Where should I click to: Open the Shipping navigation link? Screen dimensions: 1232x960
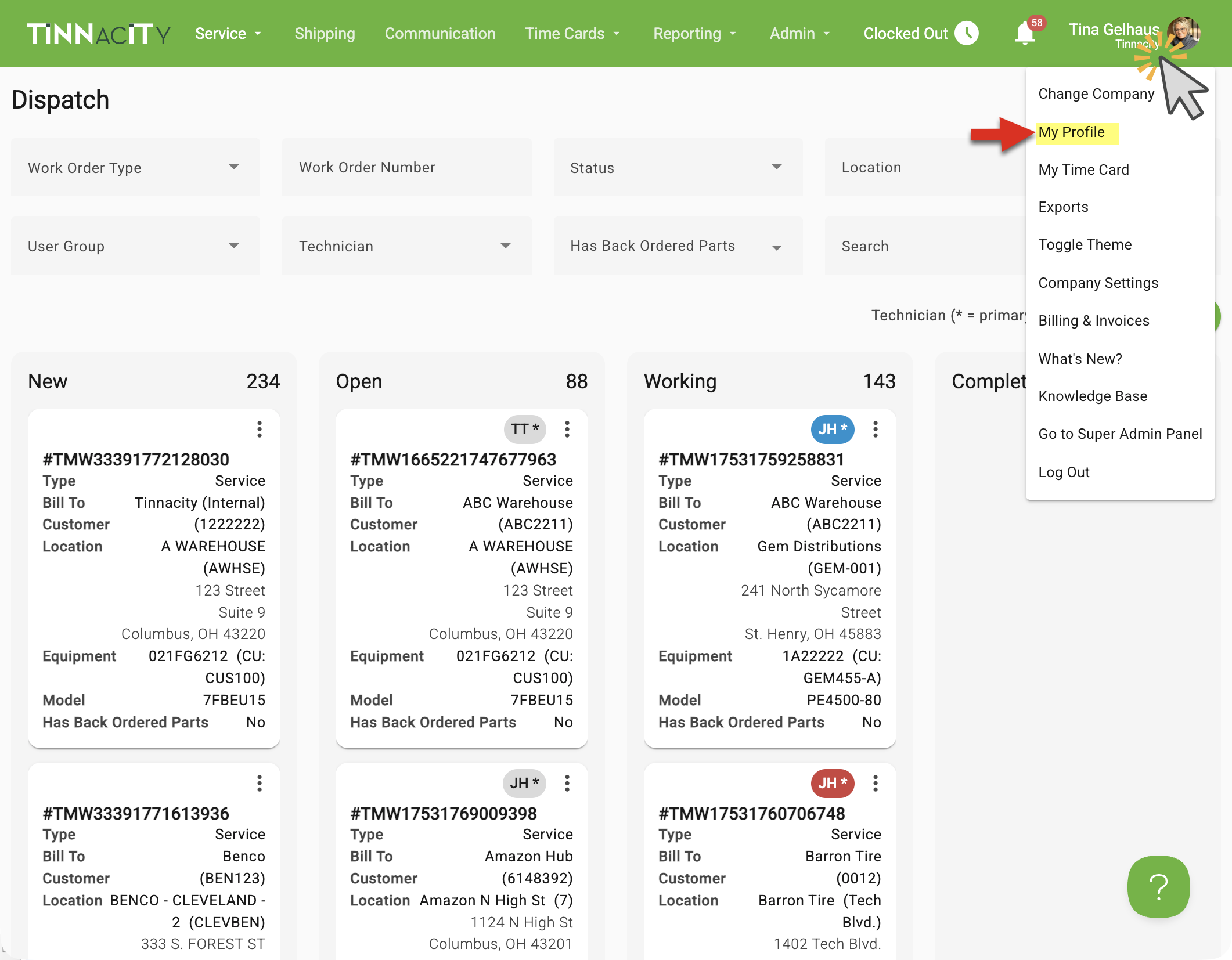325,34
